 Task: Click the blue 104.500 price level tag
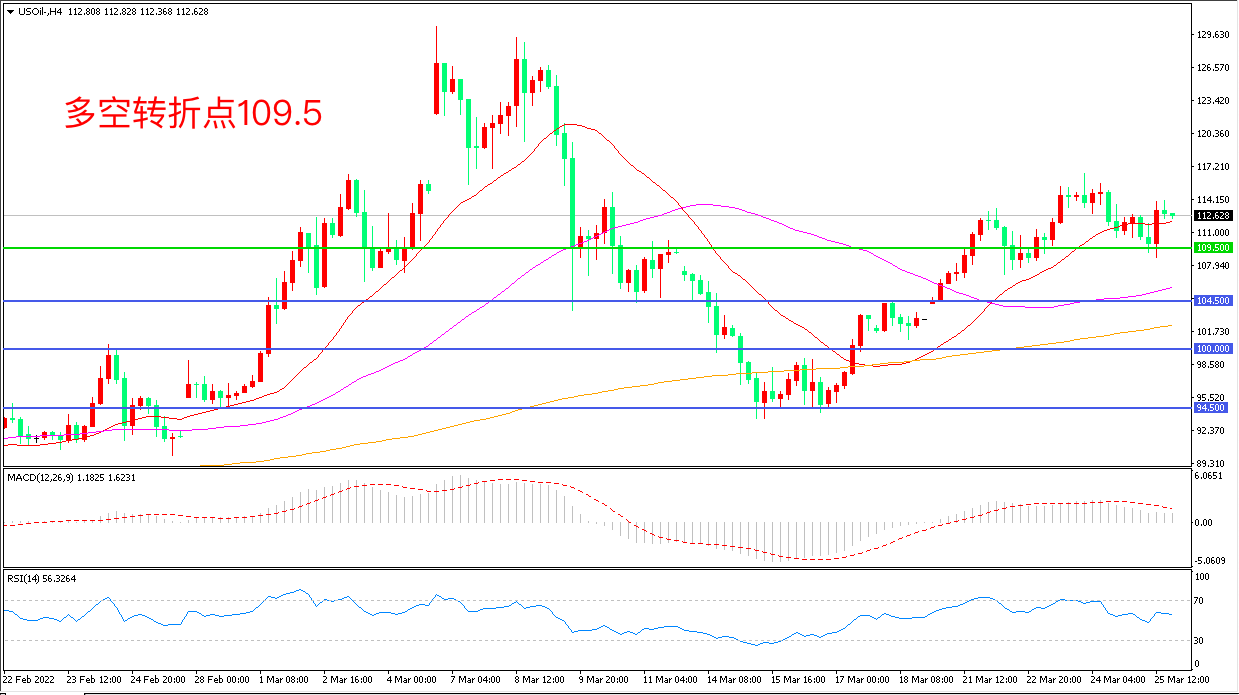click(x=1212, y=300)
